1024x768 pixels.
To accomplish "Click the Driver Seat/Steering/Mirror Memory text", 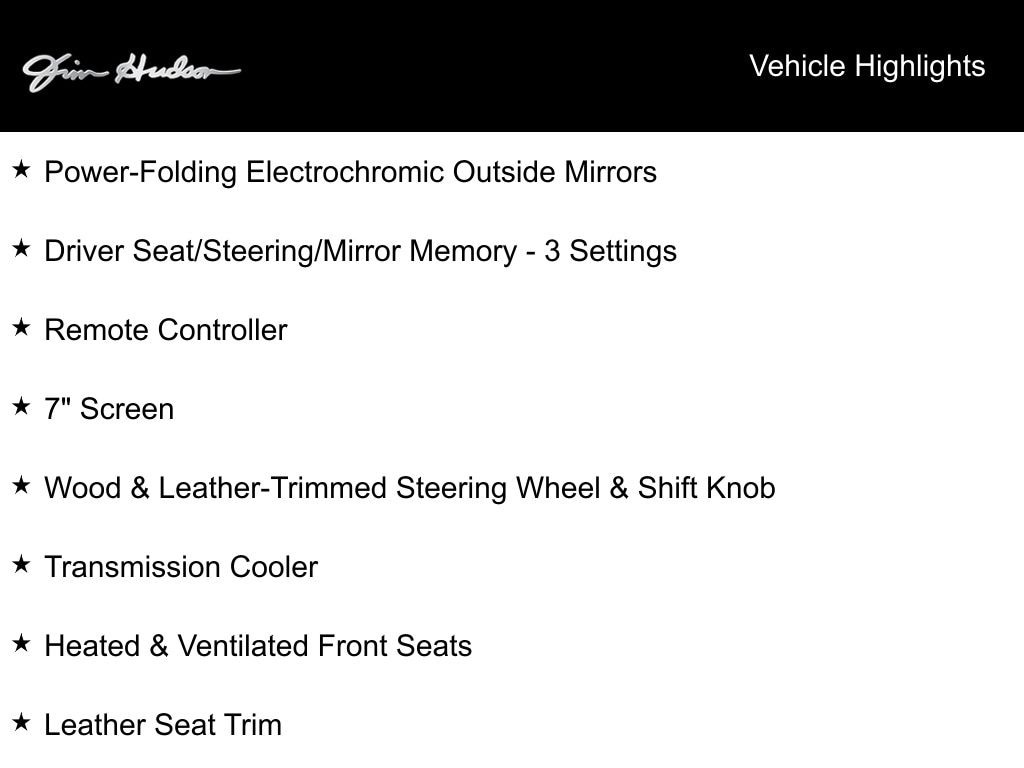I will (280, 251).
